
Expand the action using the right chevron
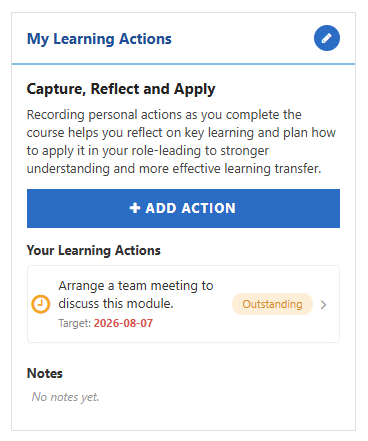pos(323,305)
